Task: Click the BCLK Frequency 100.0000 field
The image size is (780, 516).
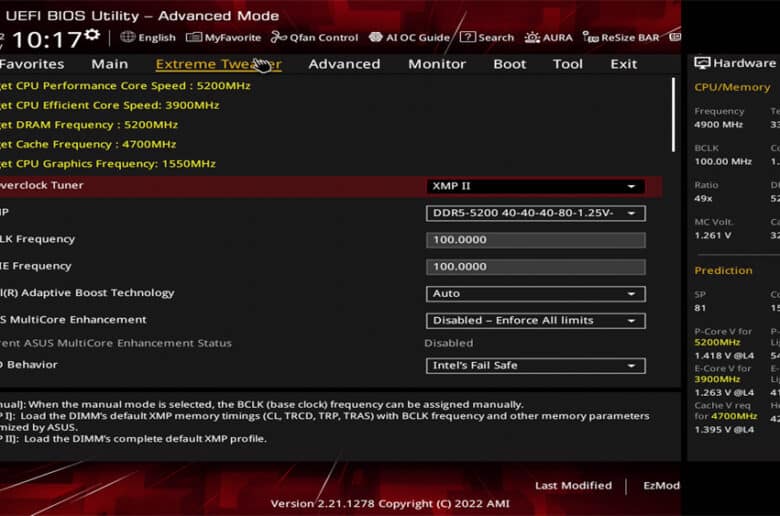Action: point(536,240)
